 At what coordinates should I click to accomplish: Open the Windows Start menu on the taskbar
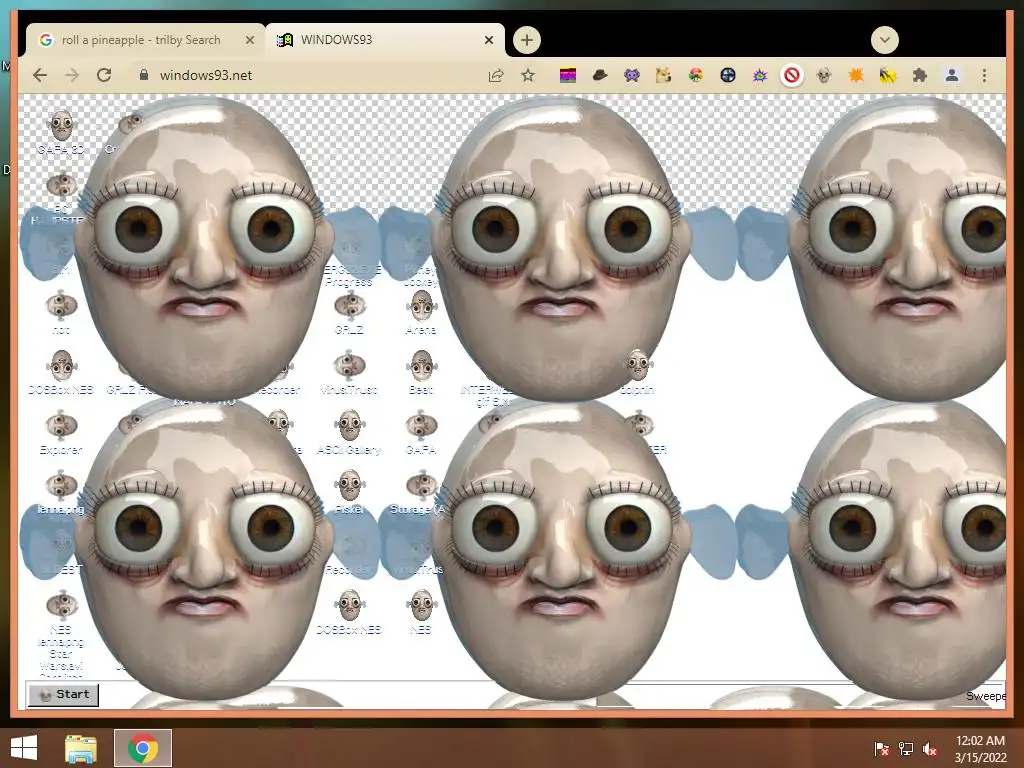click(x=24, y=748)
